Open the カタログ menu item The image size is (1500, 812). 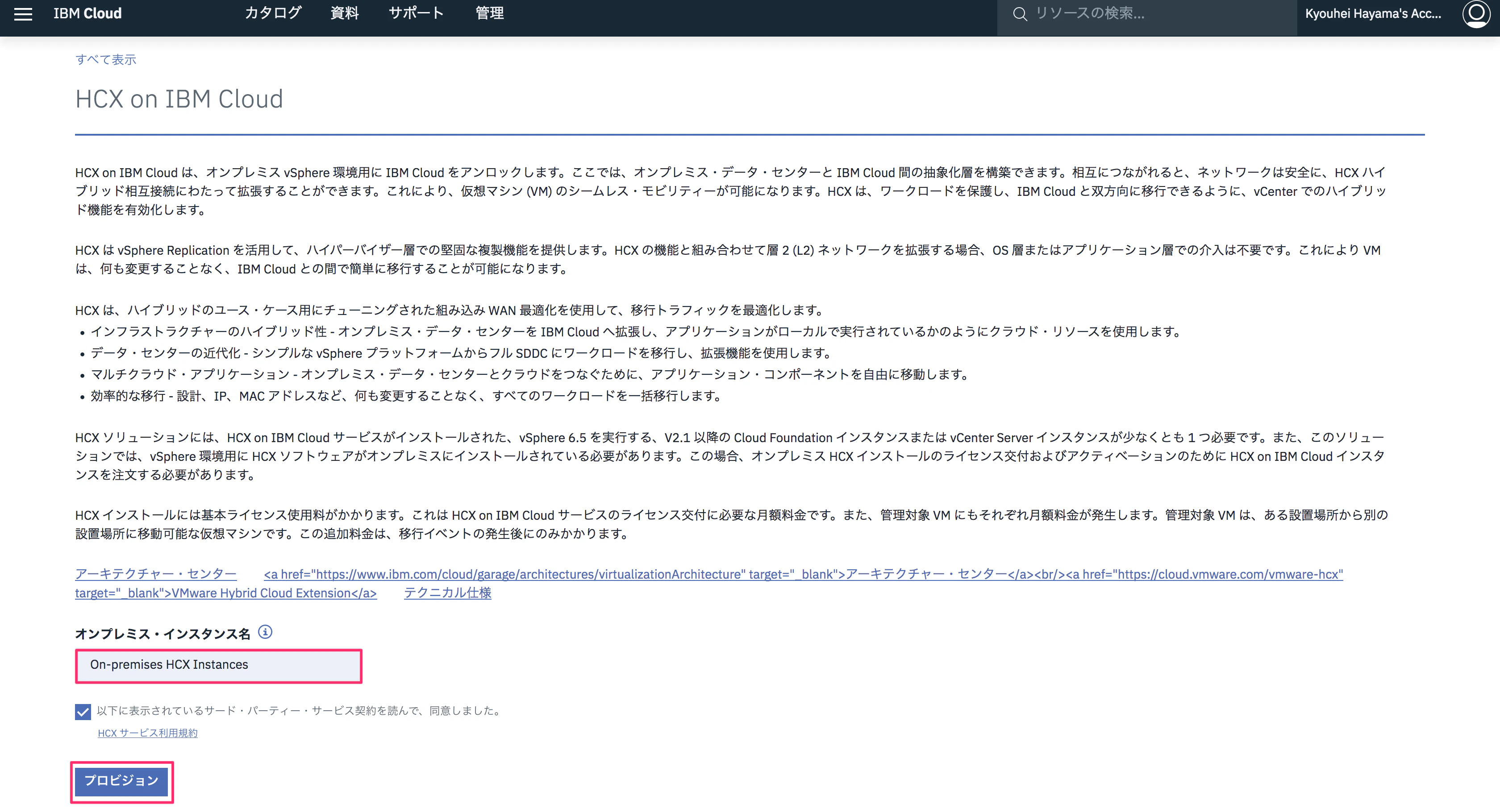coord(272,13)
